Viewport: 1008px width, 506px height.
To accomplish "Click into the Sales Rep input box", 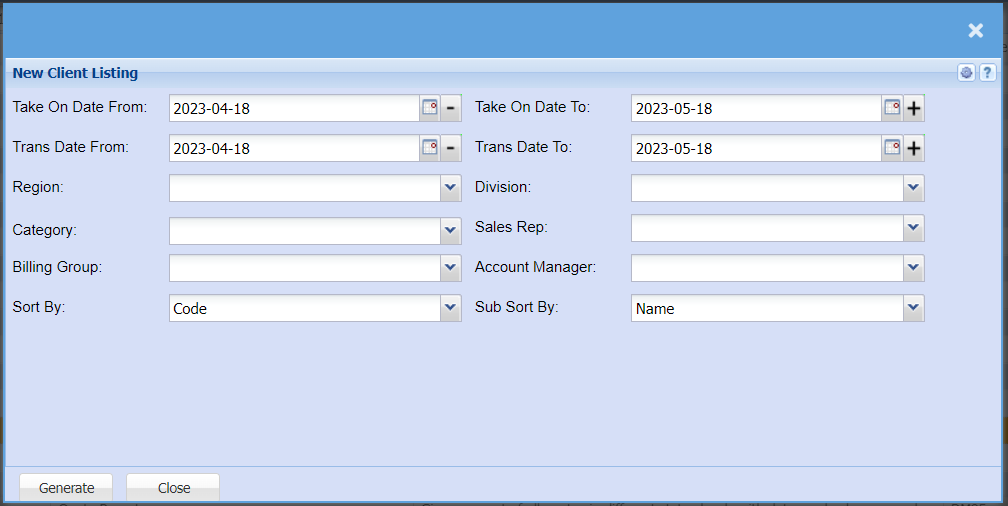I will (x=768, y=228).
